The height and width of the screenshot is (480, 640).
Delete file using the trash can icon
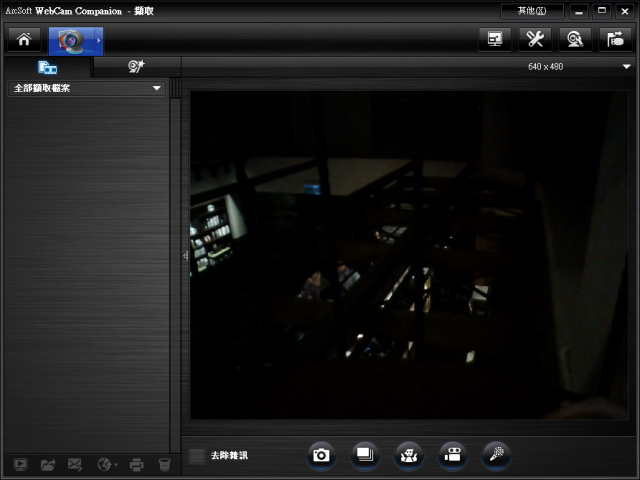[x=164, y=464]
